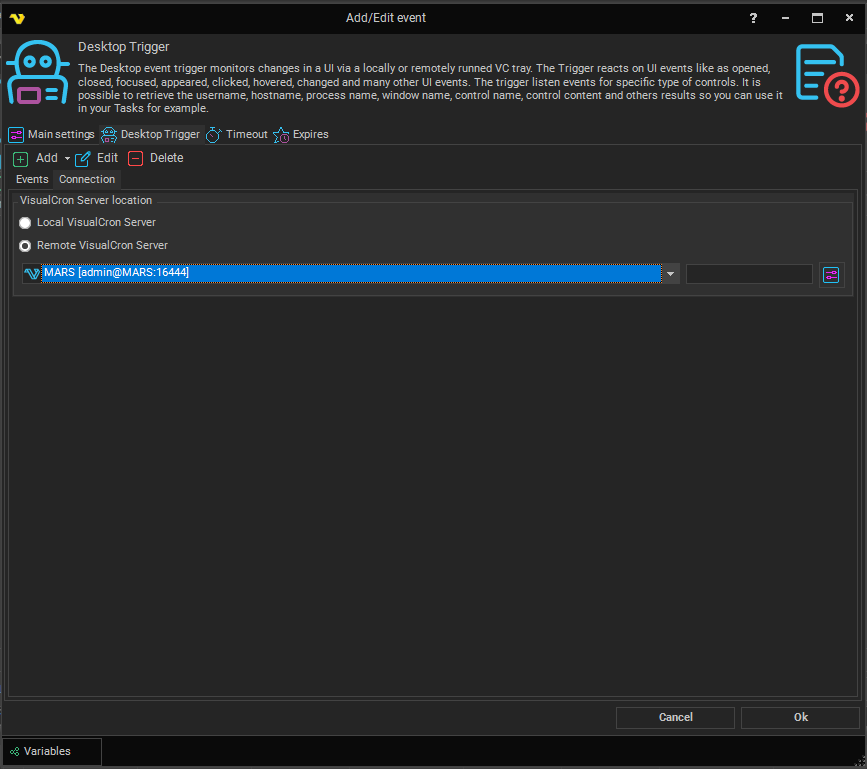Click the green Add plus icon

pyautogui.click(x=20, y=159)
